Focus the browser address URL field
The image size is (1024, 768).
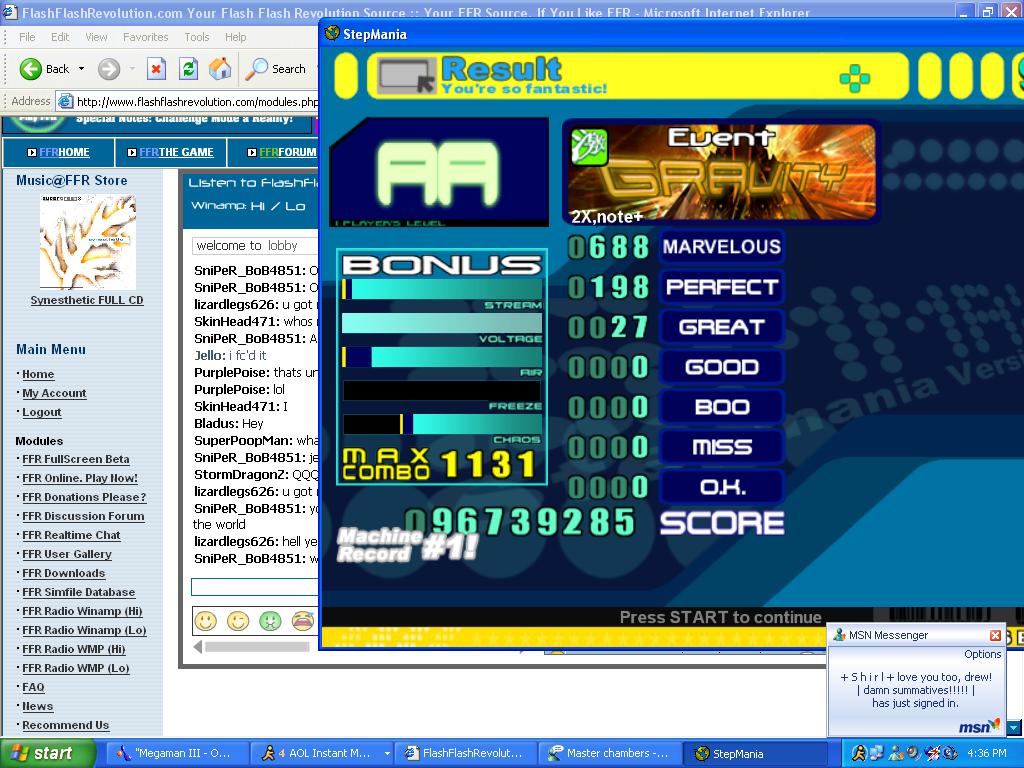coord(197,101)
